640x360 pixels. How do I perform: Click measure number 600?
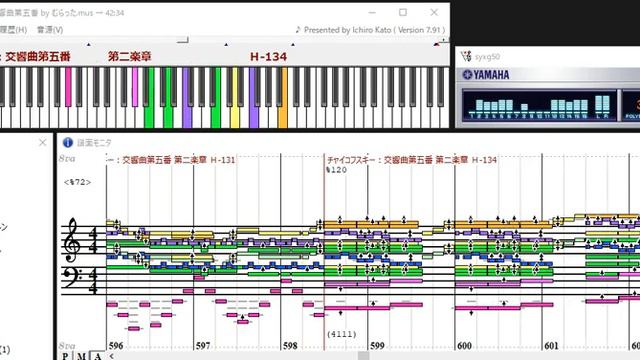pyautogui.click(x=464, y=346)
